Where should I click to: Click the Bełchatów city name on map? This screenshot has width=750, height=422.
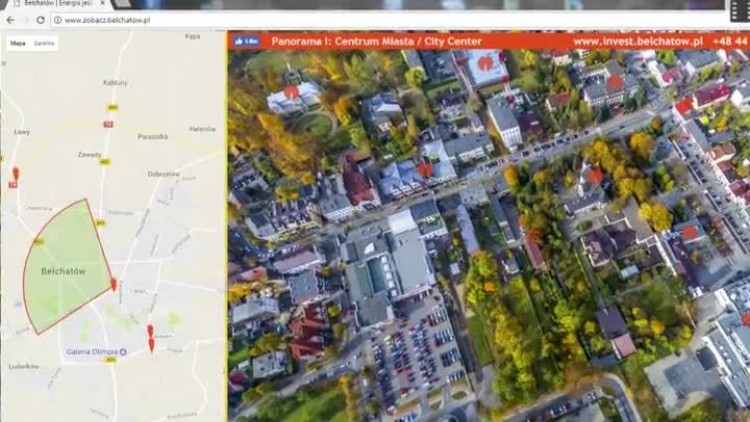pos(63,271)
